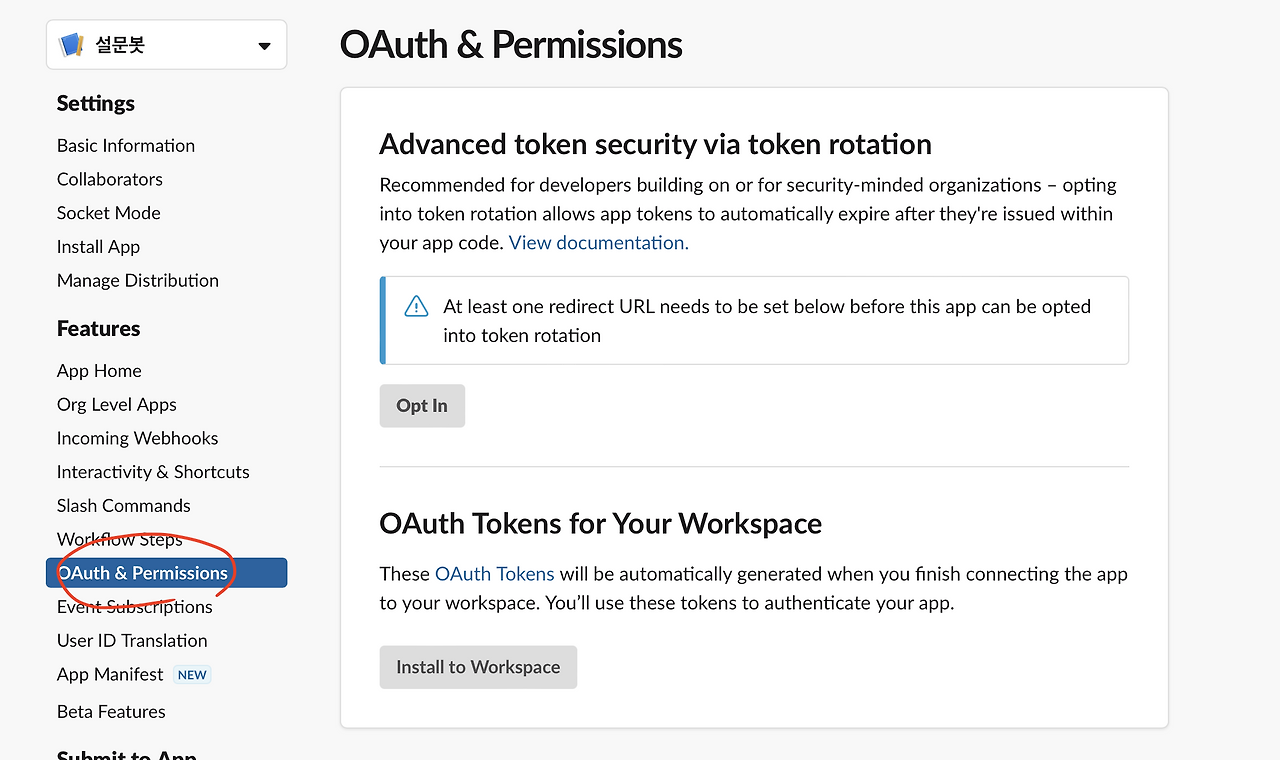
Task: Click the warning triangle alert icon
Action: tap(416, 307)
